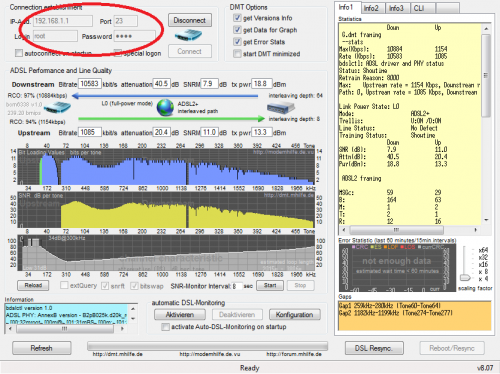Toggle the 'get Versions Info' checkbox
This screenshot has width=500, height=374.
tap(237, 18)
